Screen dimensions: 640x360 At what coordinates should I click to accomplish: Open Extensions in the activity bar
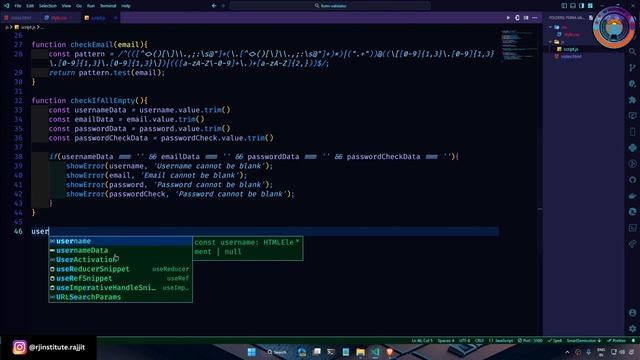tap(632, 100)
